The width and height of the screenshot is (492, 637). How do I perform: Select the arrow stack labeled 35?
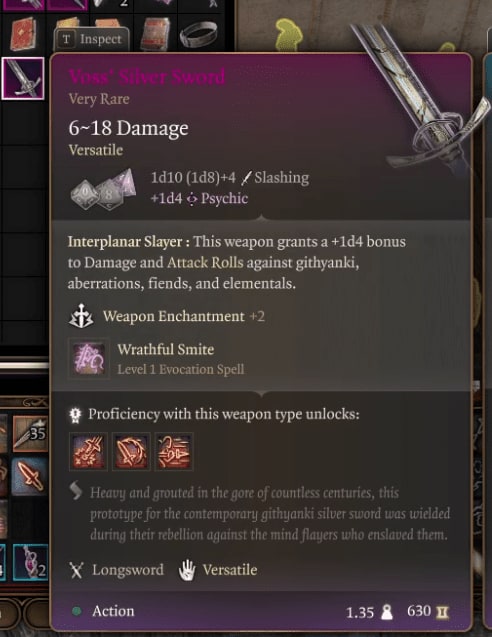pyautogui.click(x=30, y=434)
